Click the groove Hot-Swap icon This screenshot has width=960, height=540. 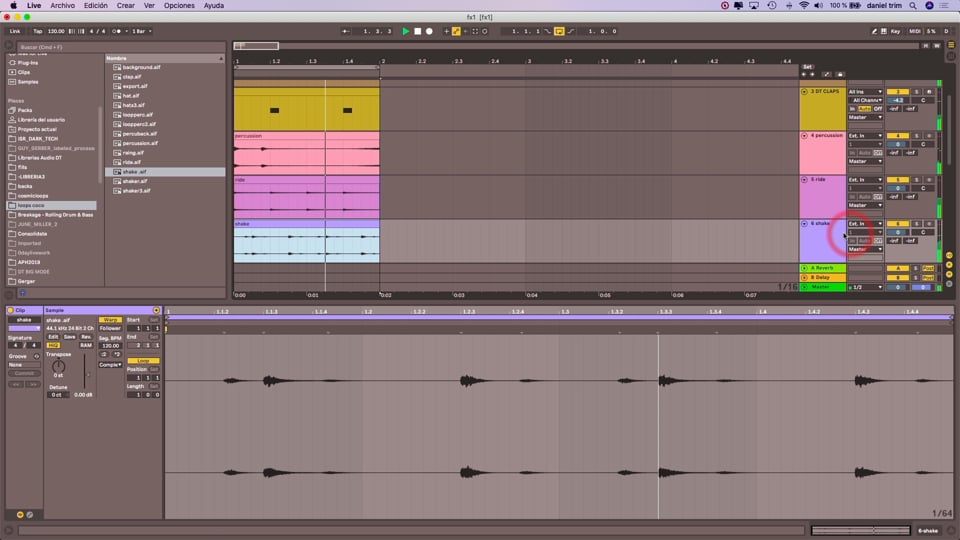pyautogui.click(x=37, y=356)
